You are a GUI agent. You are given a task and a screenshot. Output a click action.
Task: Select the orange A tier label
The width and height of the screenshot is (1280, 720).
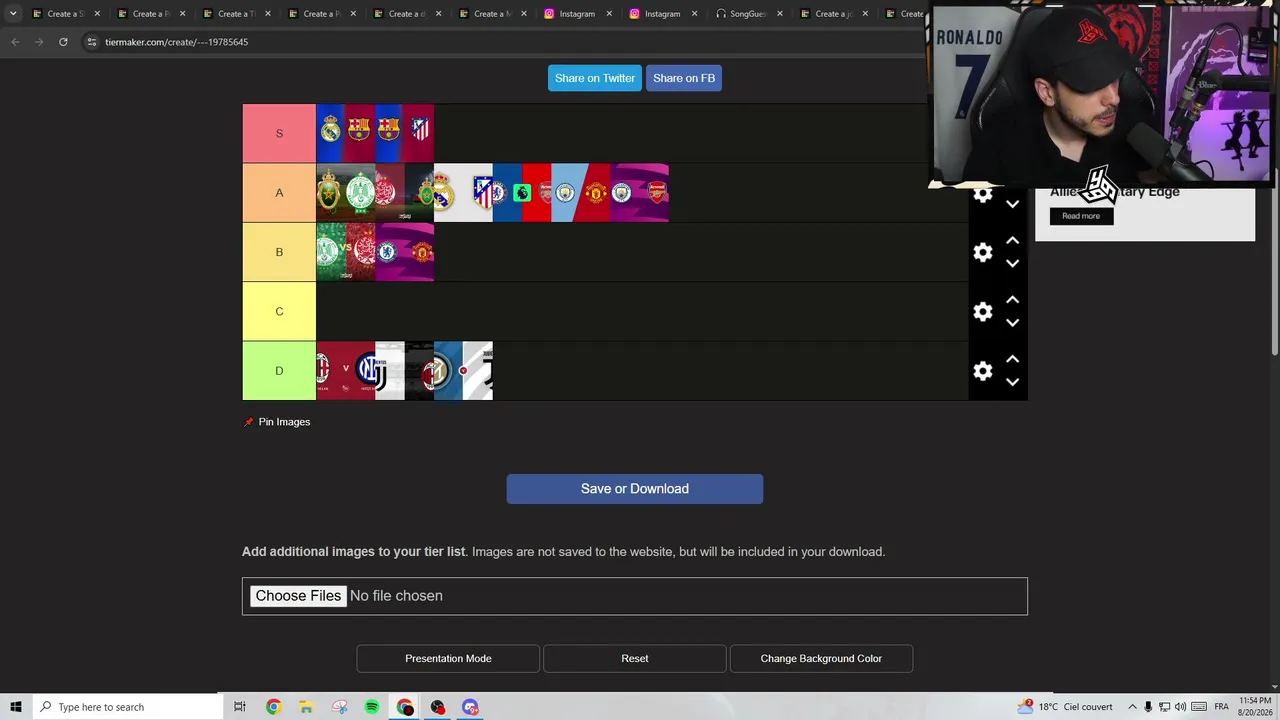279,192
